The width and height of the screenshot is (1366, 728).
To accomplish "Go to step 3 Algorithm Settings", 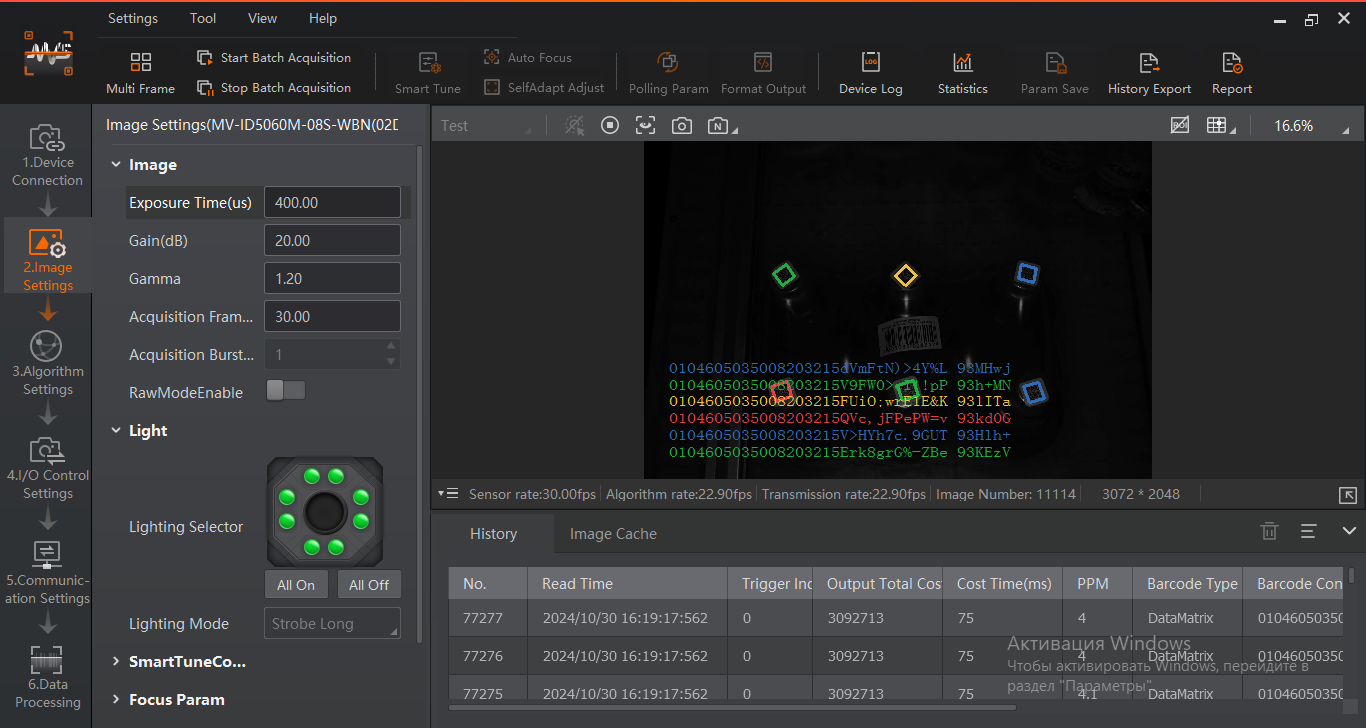I will [x=47, y=364].
